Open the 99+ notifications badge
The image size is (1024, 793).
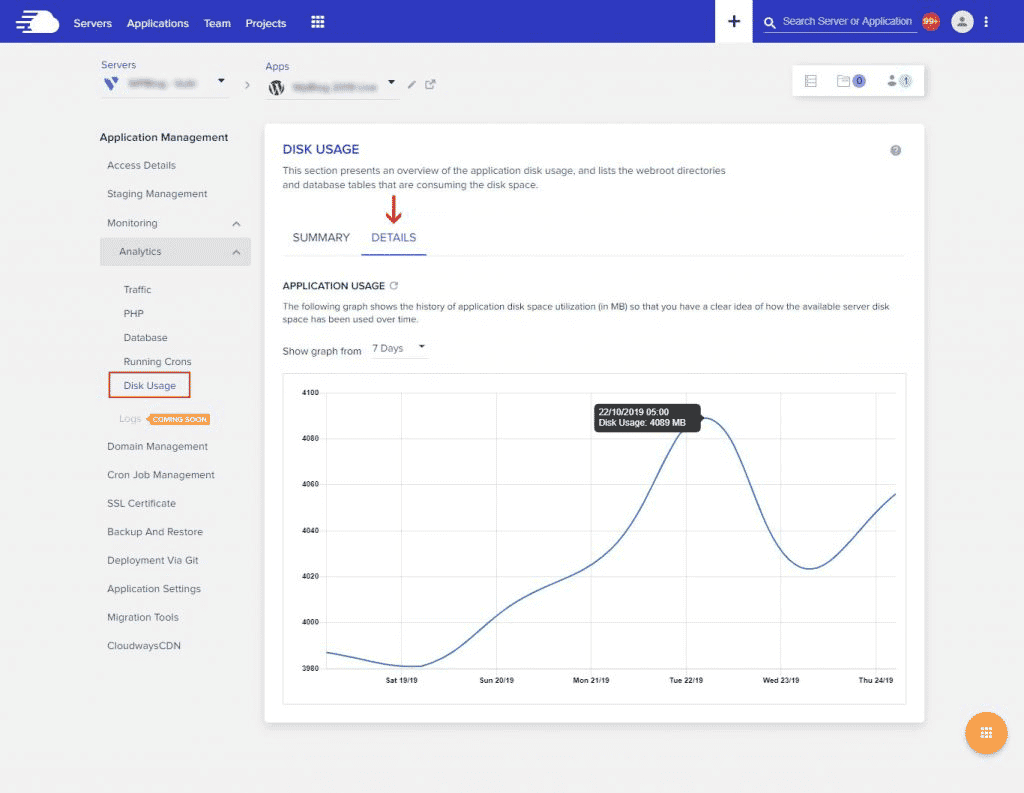tap(930, 22)
